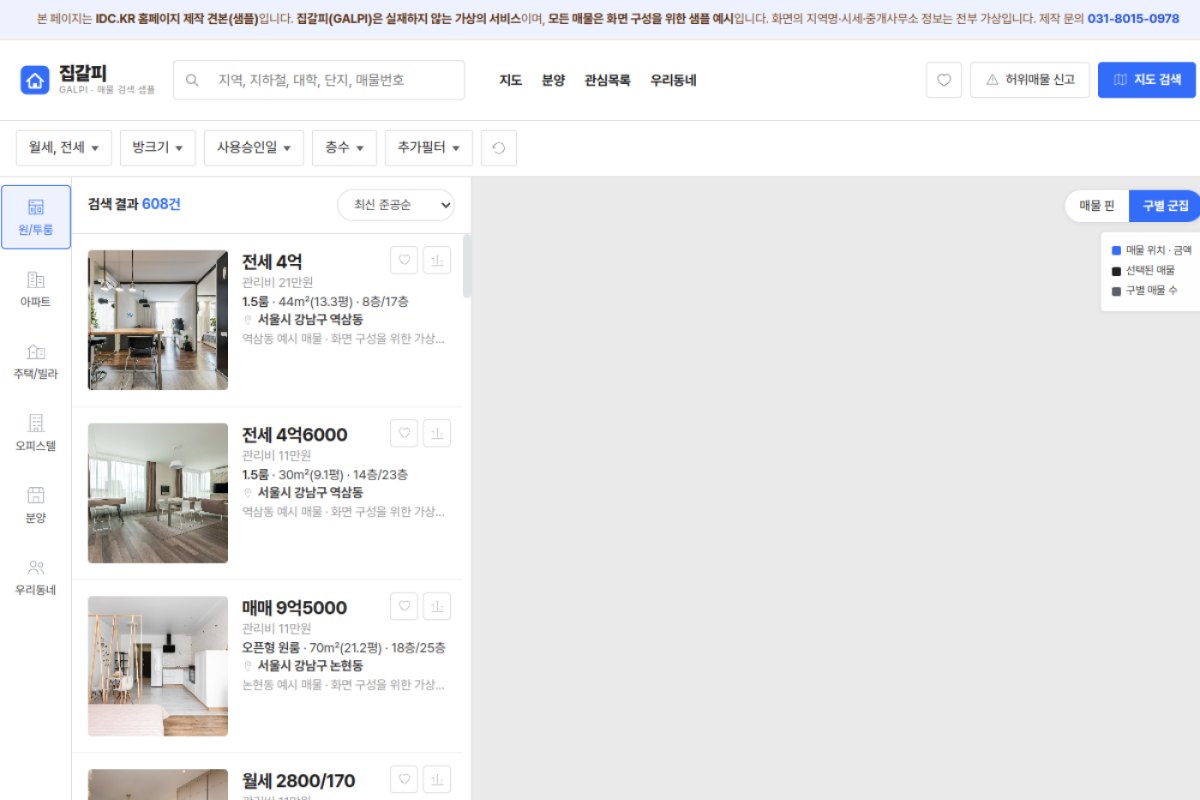The height and width of the screenshot is (800, 1200).
Task: Open the 매매 9억5000 listing title
Action: pyautogui.click(x=294, y=607)
